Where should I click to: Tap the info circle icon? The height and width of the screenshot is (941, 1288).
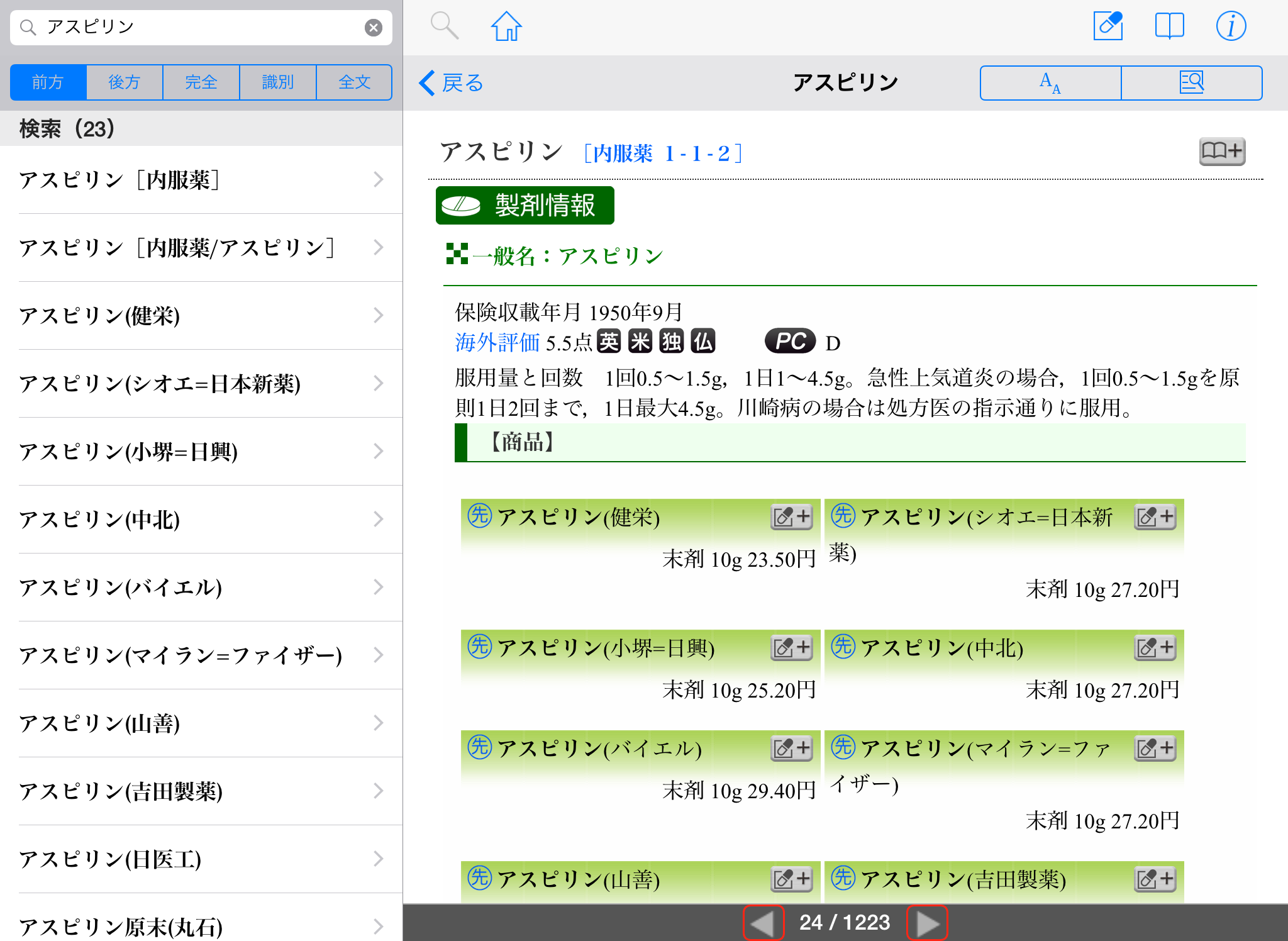[1230, 26]
